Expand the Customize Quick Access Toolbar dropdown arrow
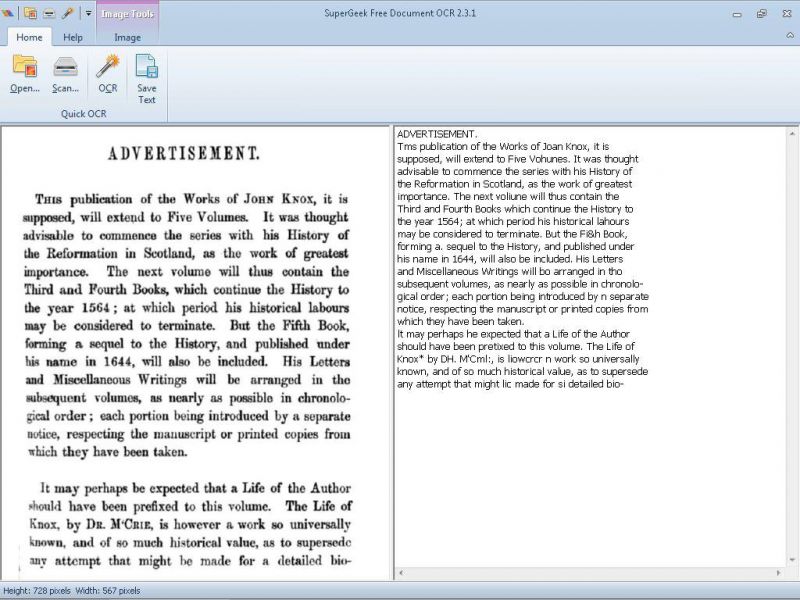The width and height of the screenshot is (800, 600). click(x=88, y=13)
